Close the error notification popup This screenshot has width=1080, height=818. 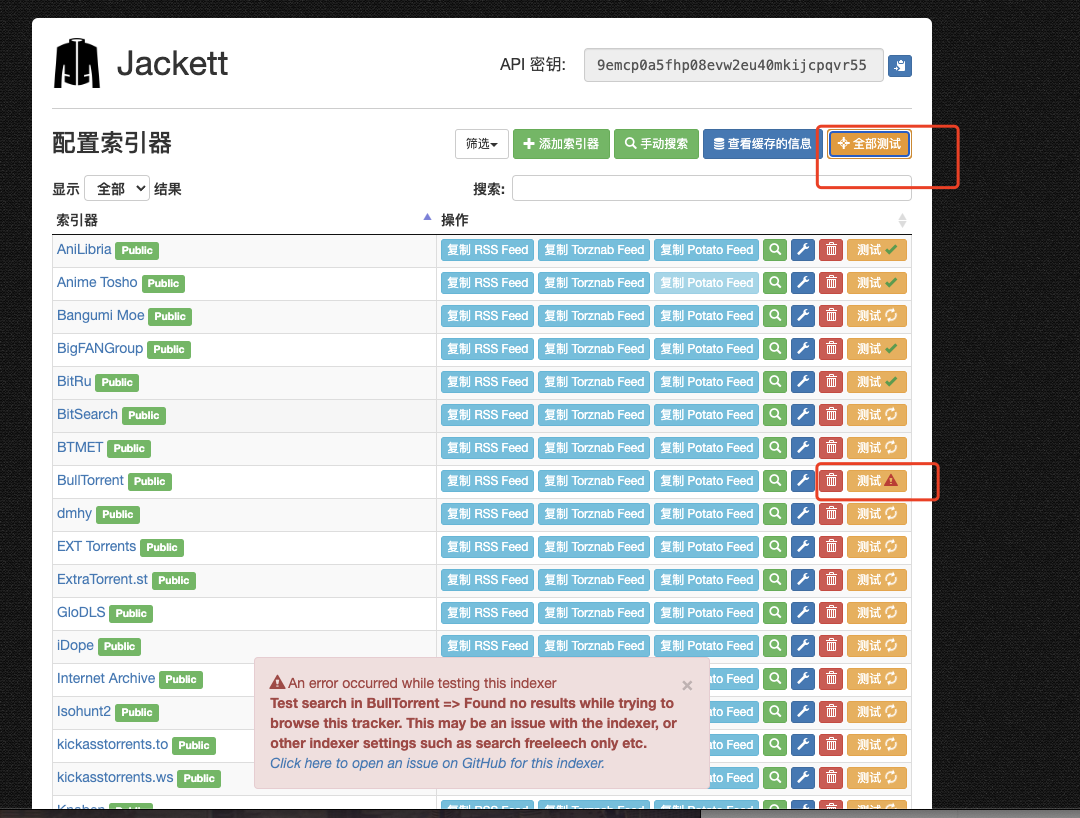687,685
